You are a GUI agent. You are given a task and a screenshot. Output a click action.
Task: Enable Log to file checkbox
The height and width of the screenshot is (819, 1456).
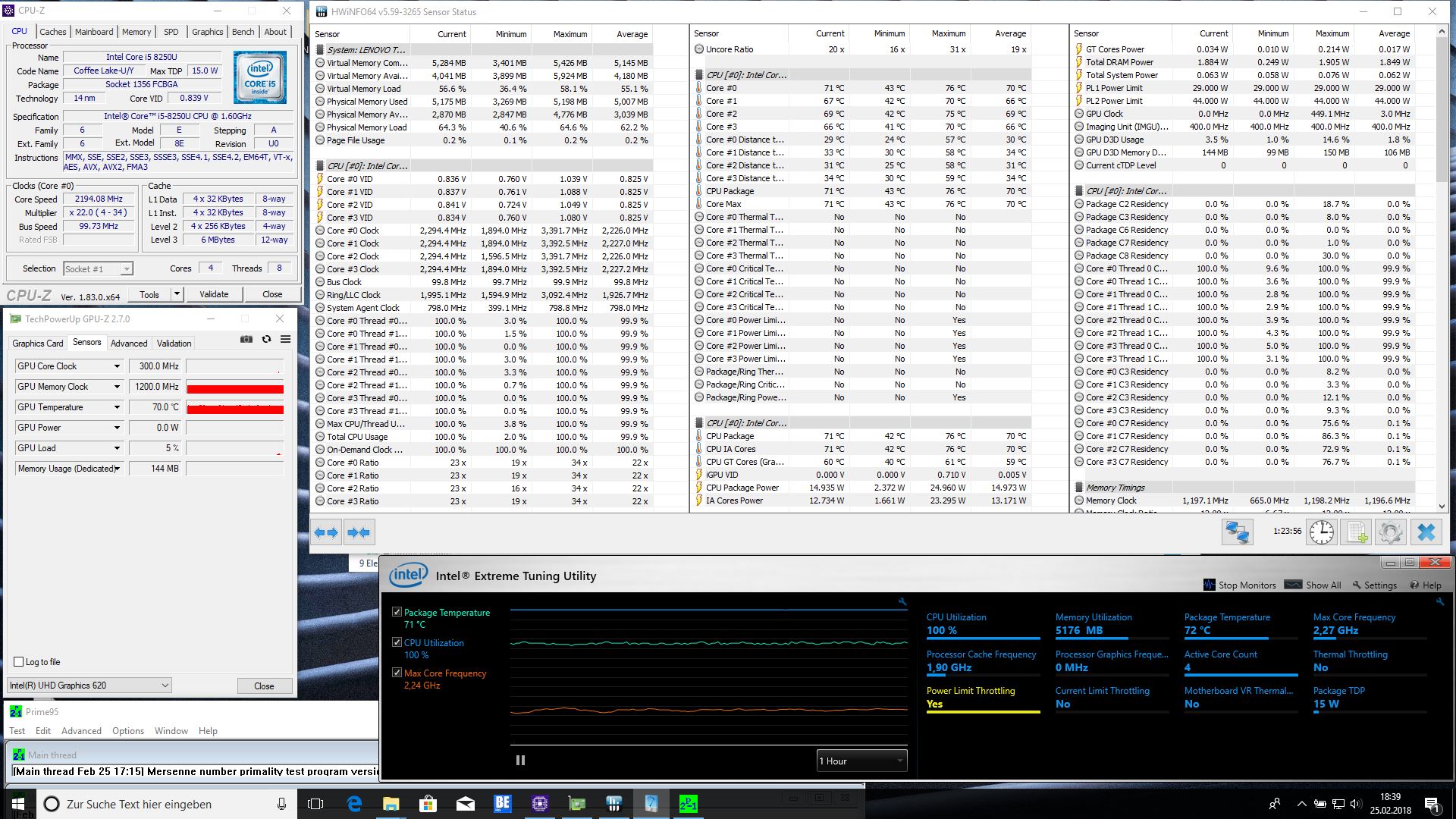(19, 661)
